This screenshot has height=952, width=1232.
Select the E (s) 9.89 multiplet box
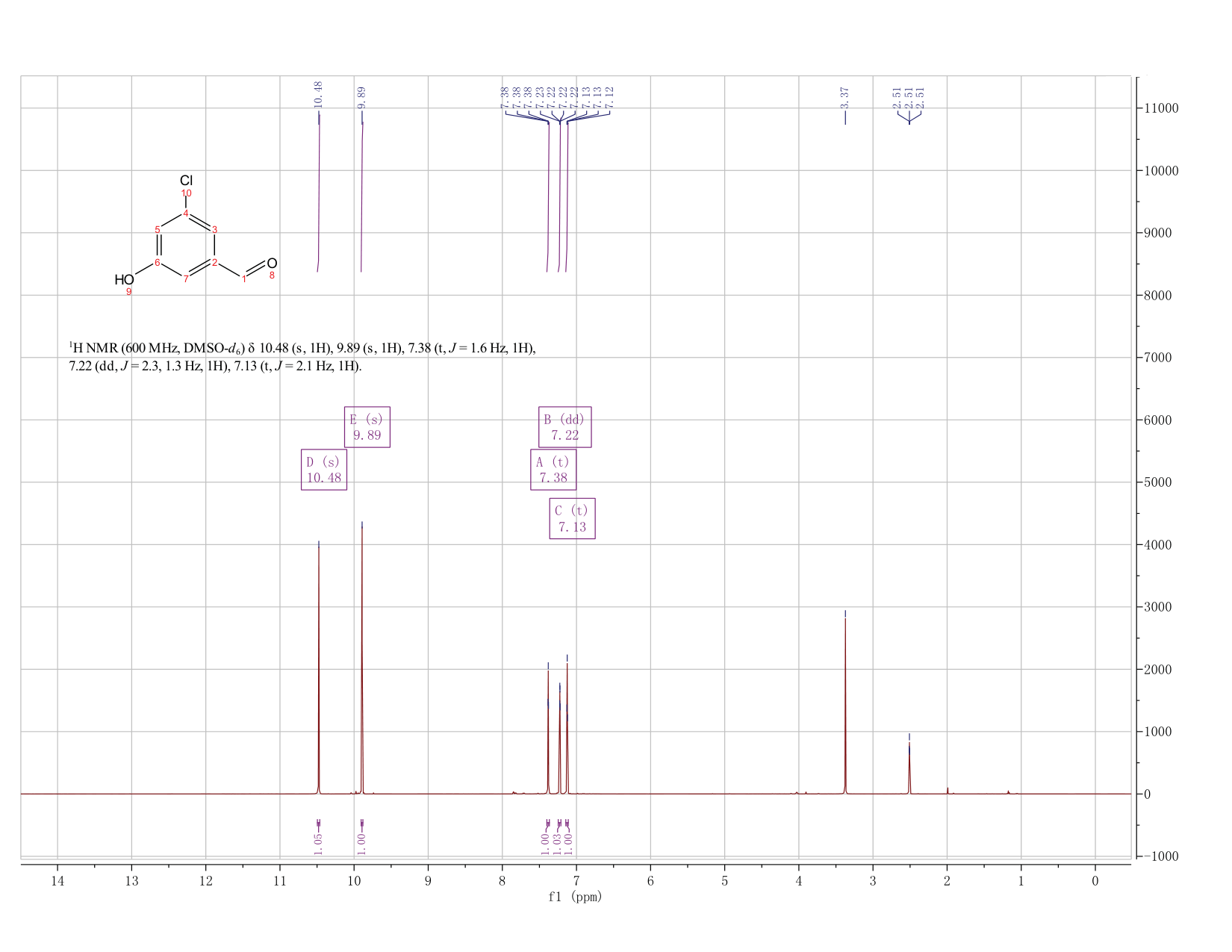(367, 427)
